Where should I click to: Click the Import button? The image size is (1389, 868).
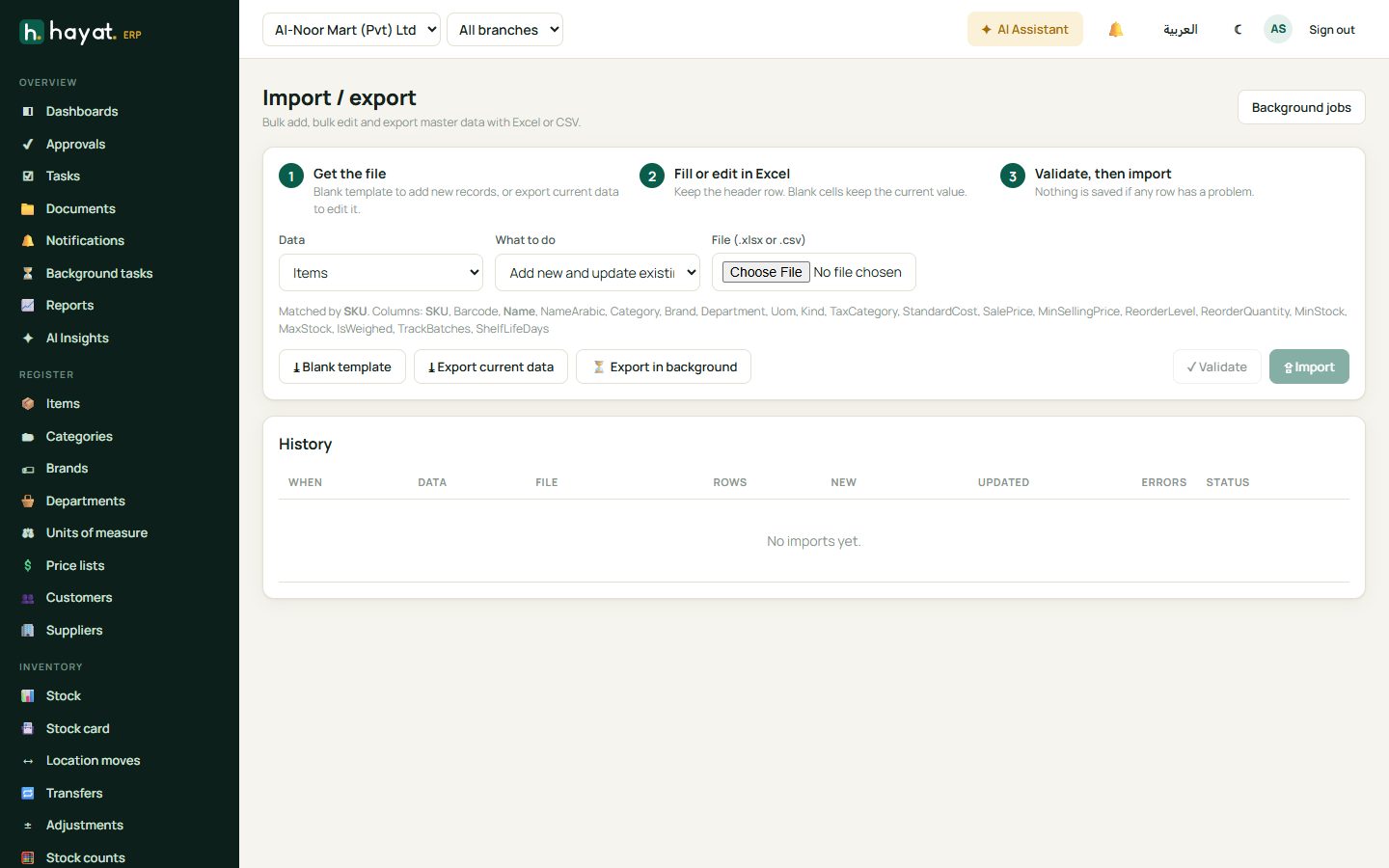pyautogui.click(x=1309, y=366)
